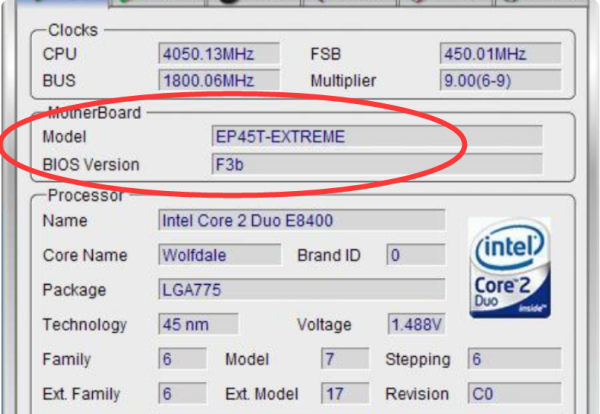
Task: Click the Revision label
Action: 417,394
